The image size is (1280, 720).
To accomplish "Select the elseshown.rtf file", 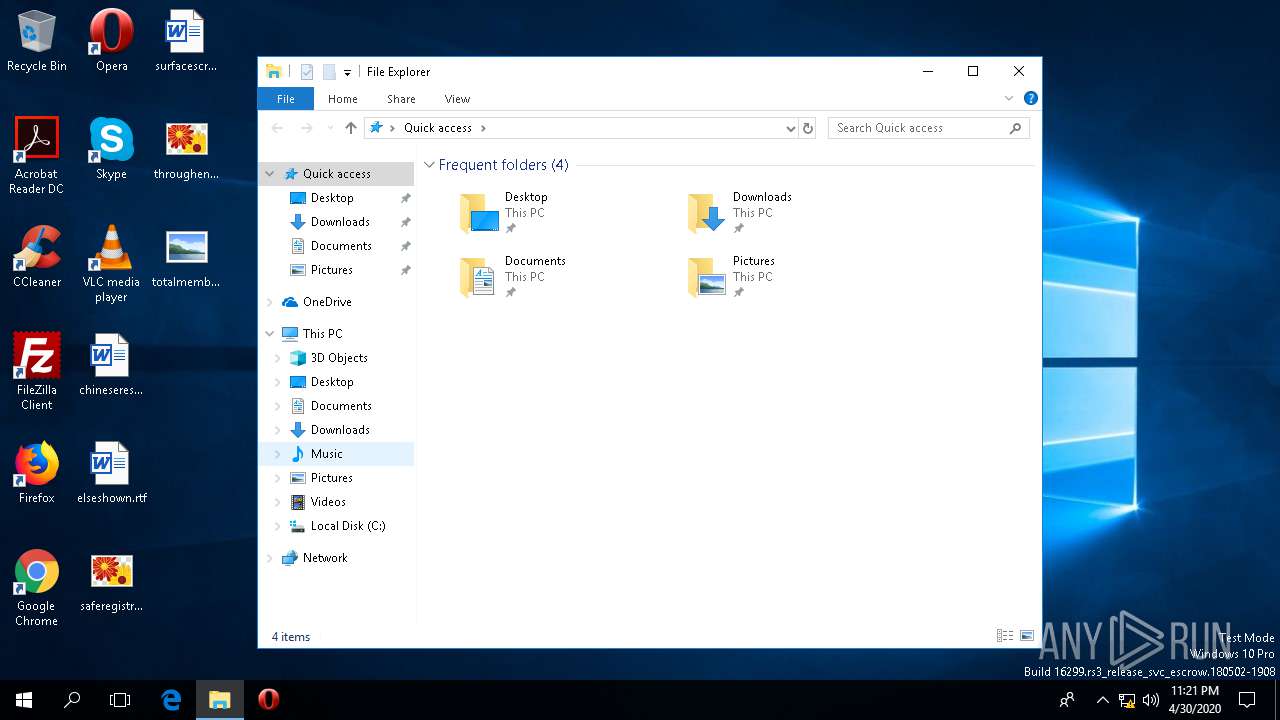I will [x=111, y=473].
